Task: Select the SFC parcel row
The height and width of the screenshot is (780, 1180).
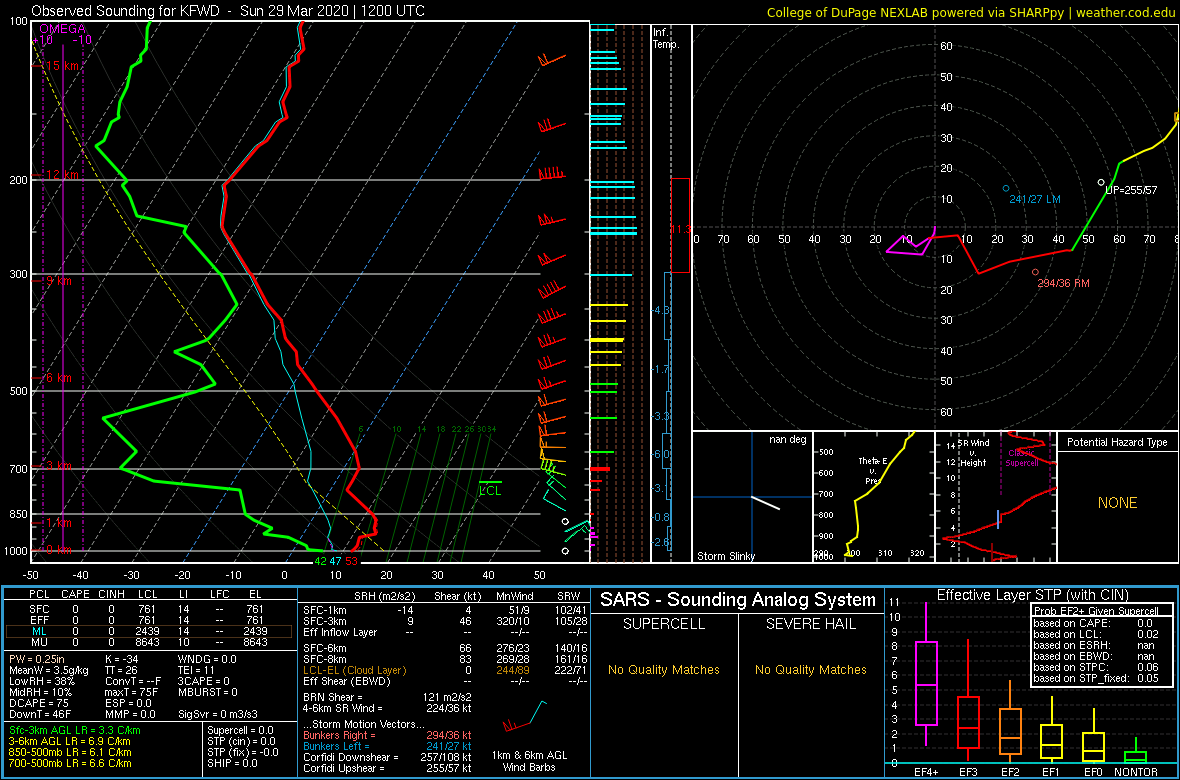Action: [147, 608]
